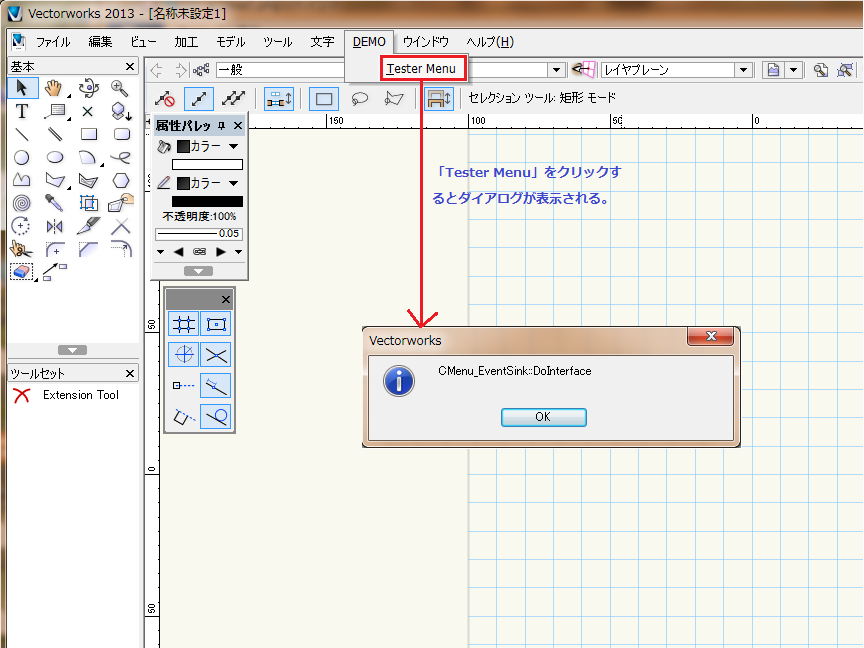Toggle Snap to Tangent snapping
864x648 pixels.
click(216, 417)
